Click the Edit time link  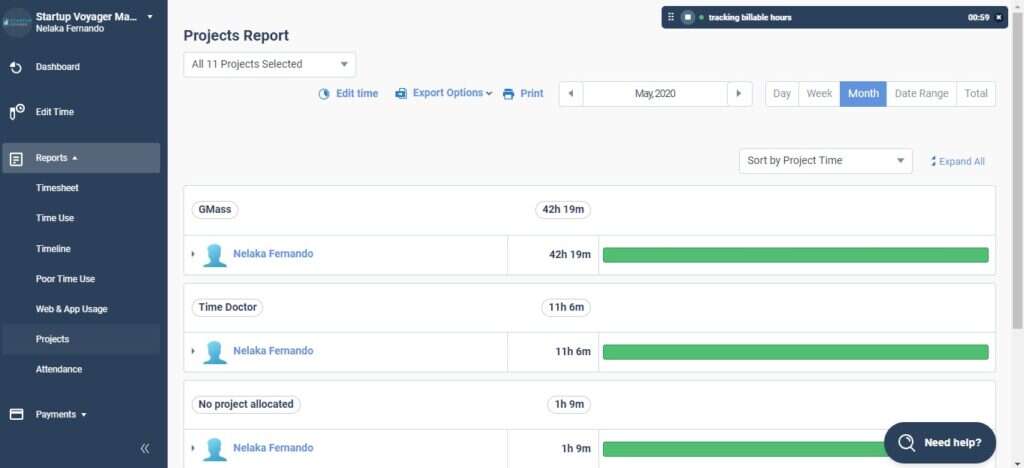(x=357, y=93)
